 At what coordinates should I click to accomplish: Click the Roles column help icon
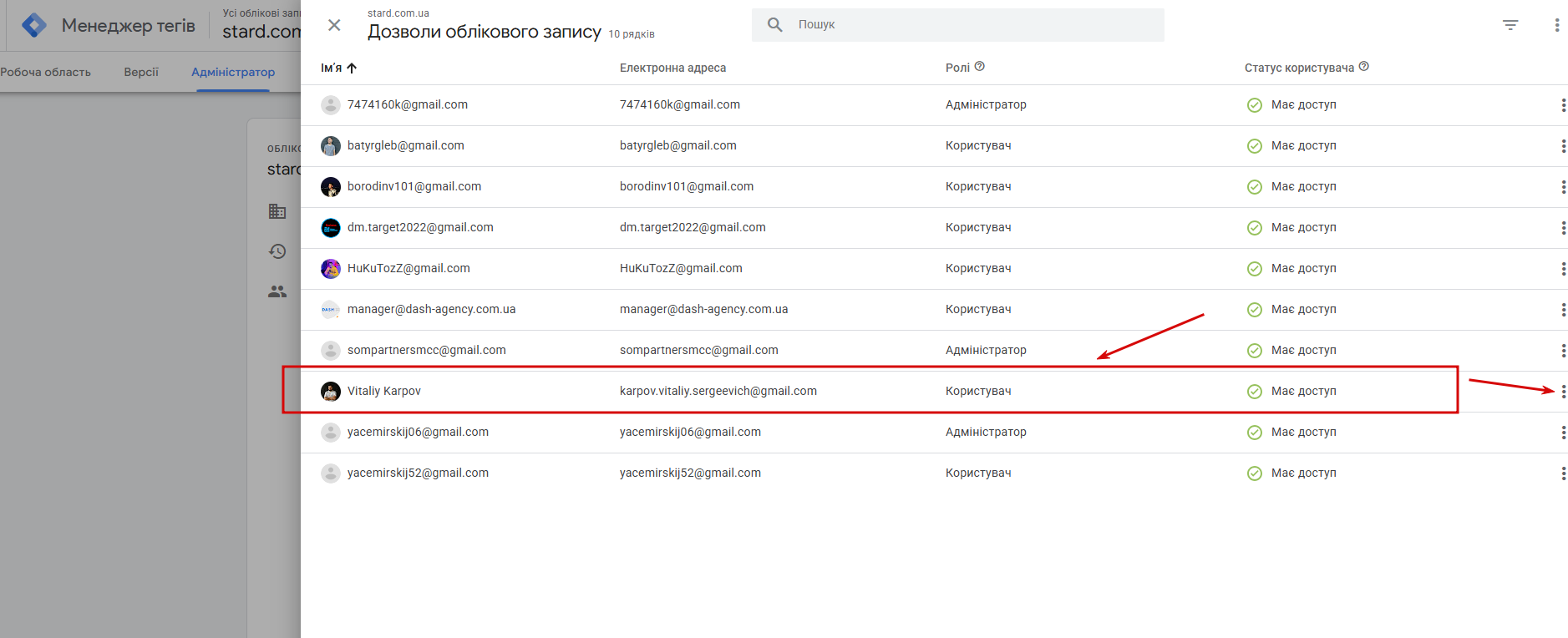(980, 67)
